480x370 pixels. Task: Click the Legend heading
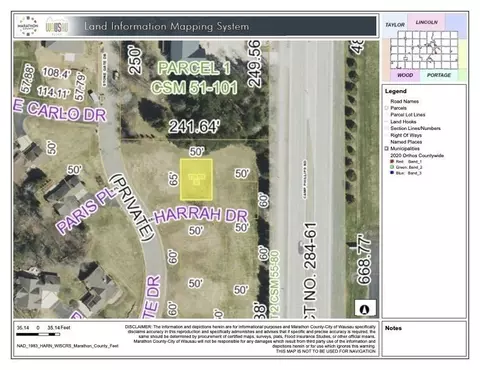click(396, 91)
